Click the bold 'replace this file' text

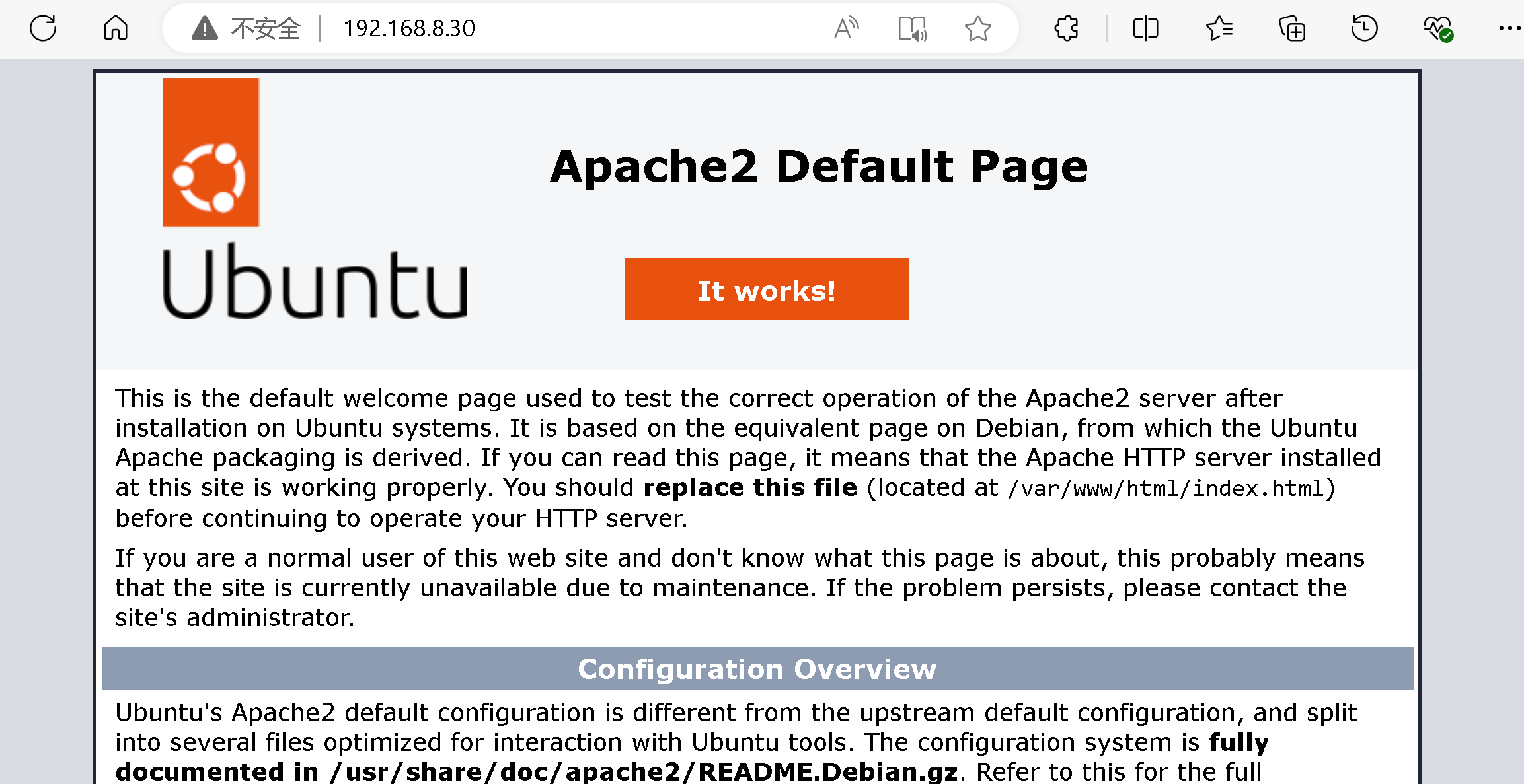(x=750, y=487)
